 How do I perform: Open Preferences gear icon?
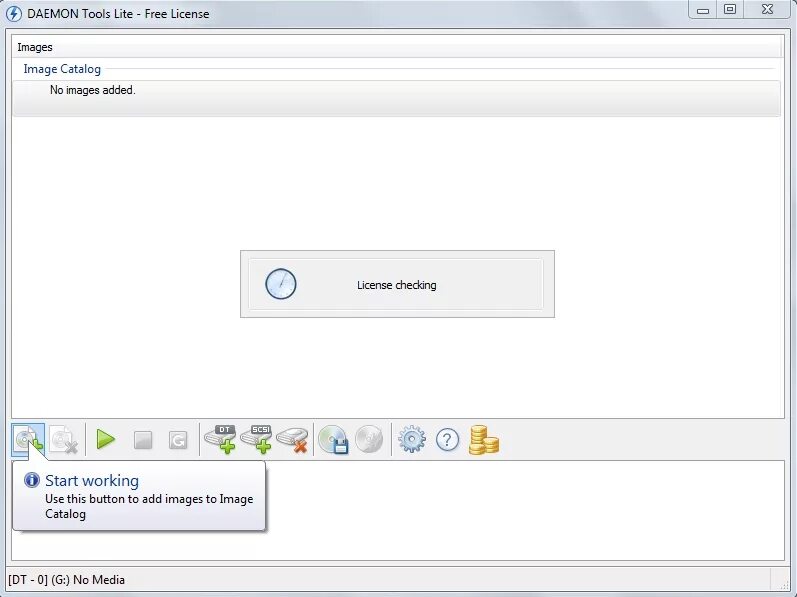click(412, 439)
